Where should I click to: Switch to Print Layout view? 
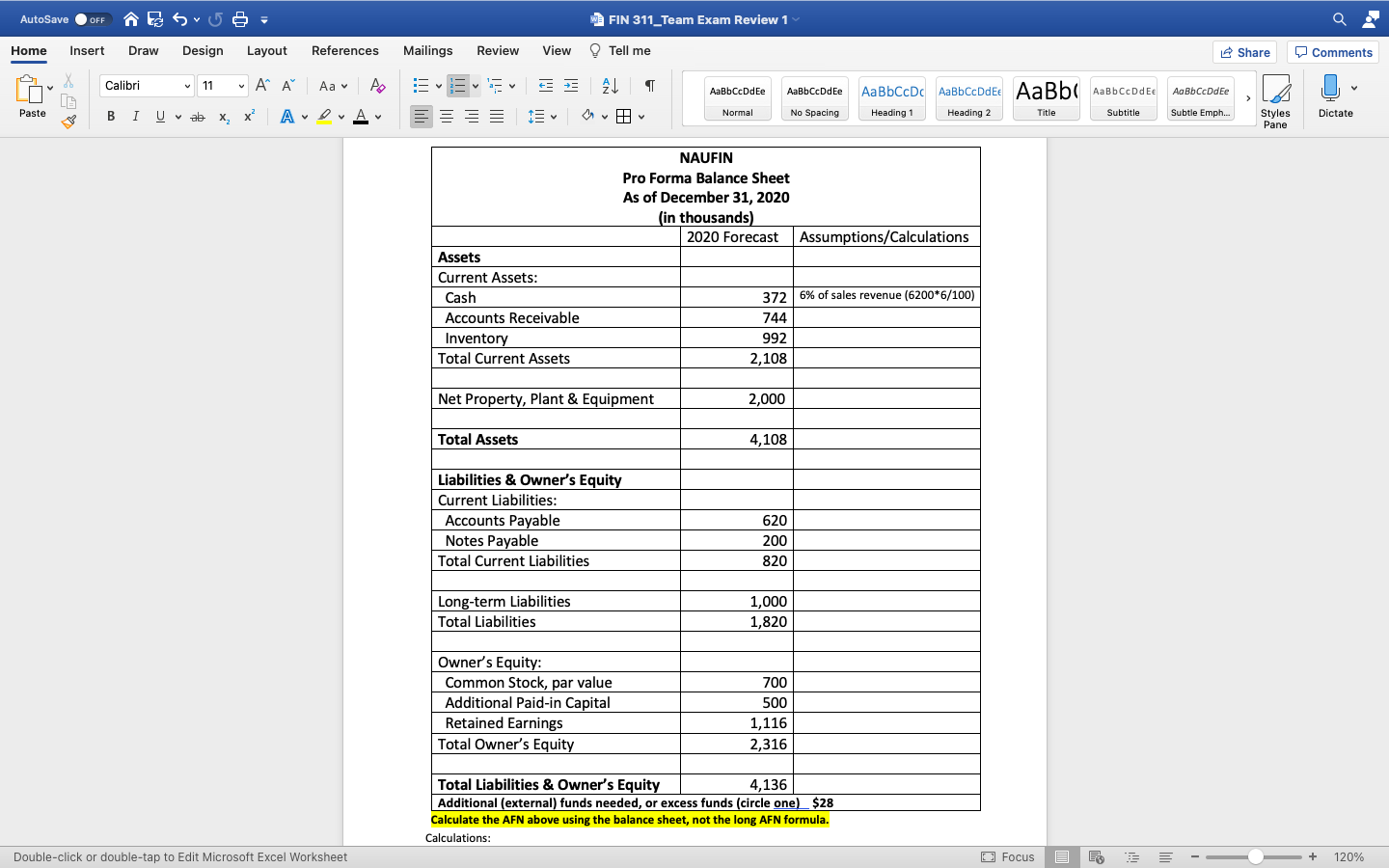[x=1062, y=856]
